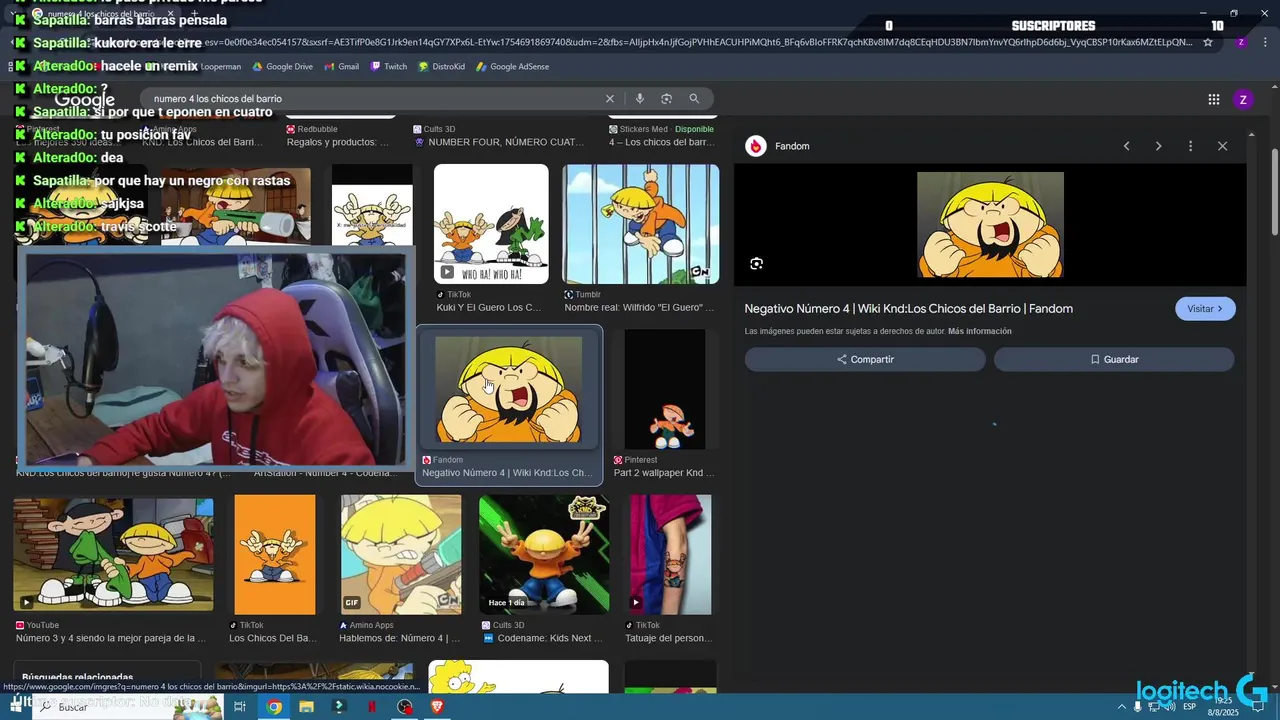Start voice search with the microphone icon
The height and width of the screenshot is (720, 1280).
639,99
